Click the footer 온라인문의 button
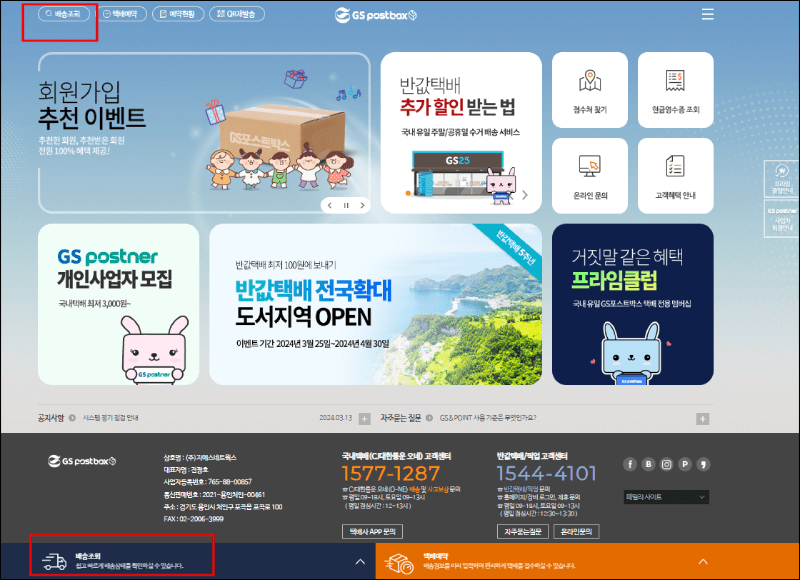This screenshot has height=580, width=800. (x=577, y=532)
